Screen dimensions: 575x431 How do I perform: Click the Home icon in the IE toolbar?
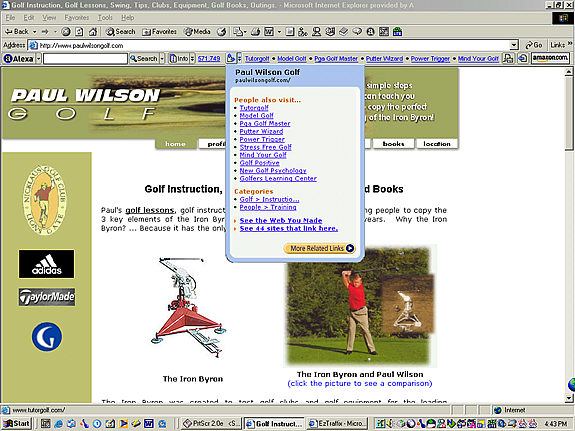coord(93,32)
